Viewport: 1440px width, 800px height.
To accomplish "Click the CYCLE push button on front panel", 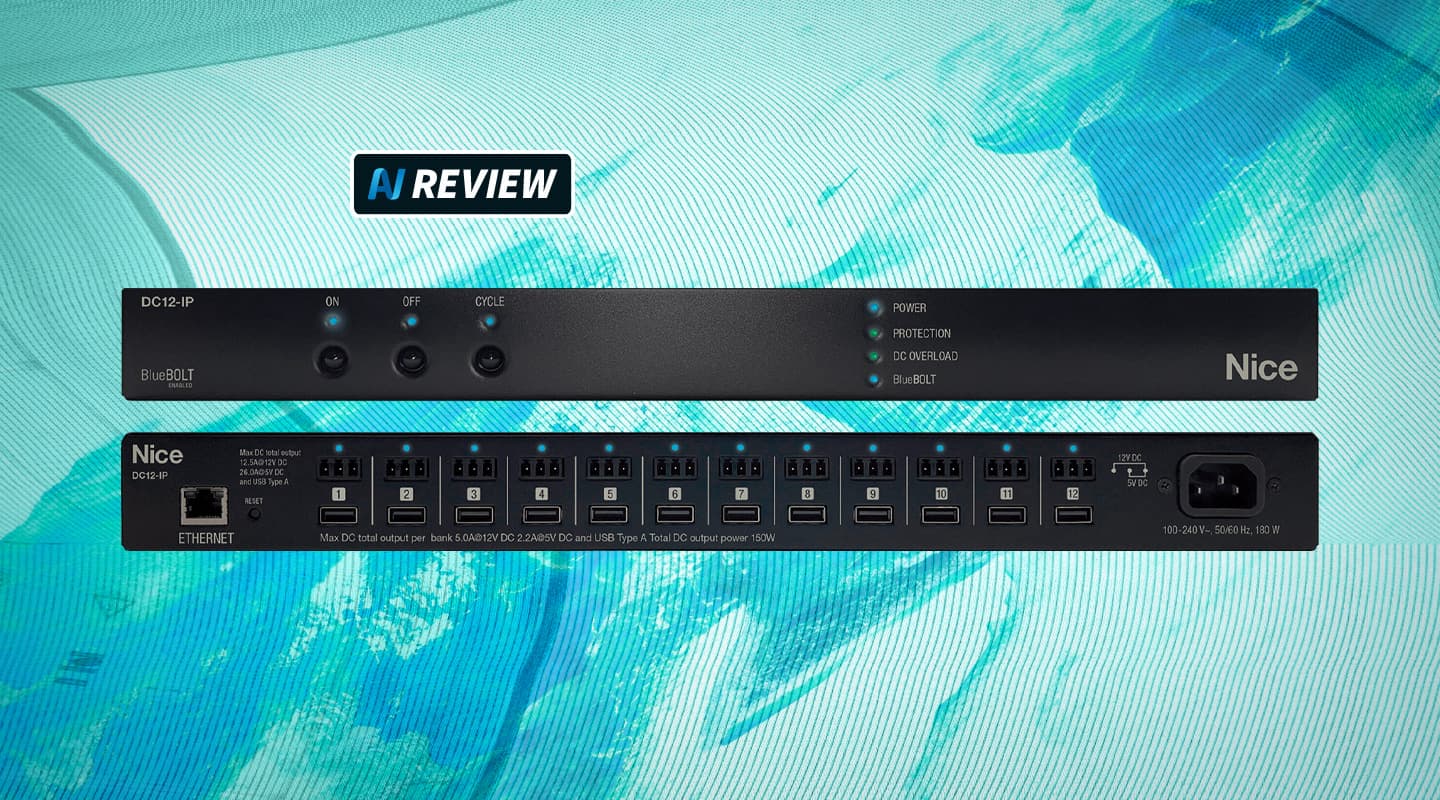I will click(x=488, y=359).
